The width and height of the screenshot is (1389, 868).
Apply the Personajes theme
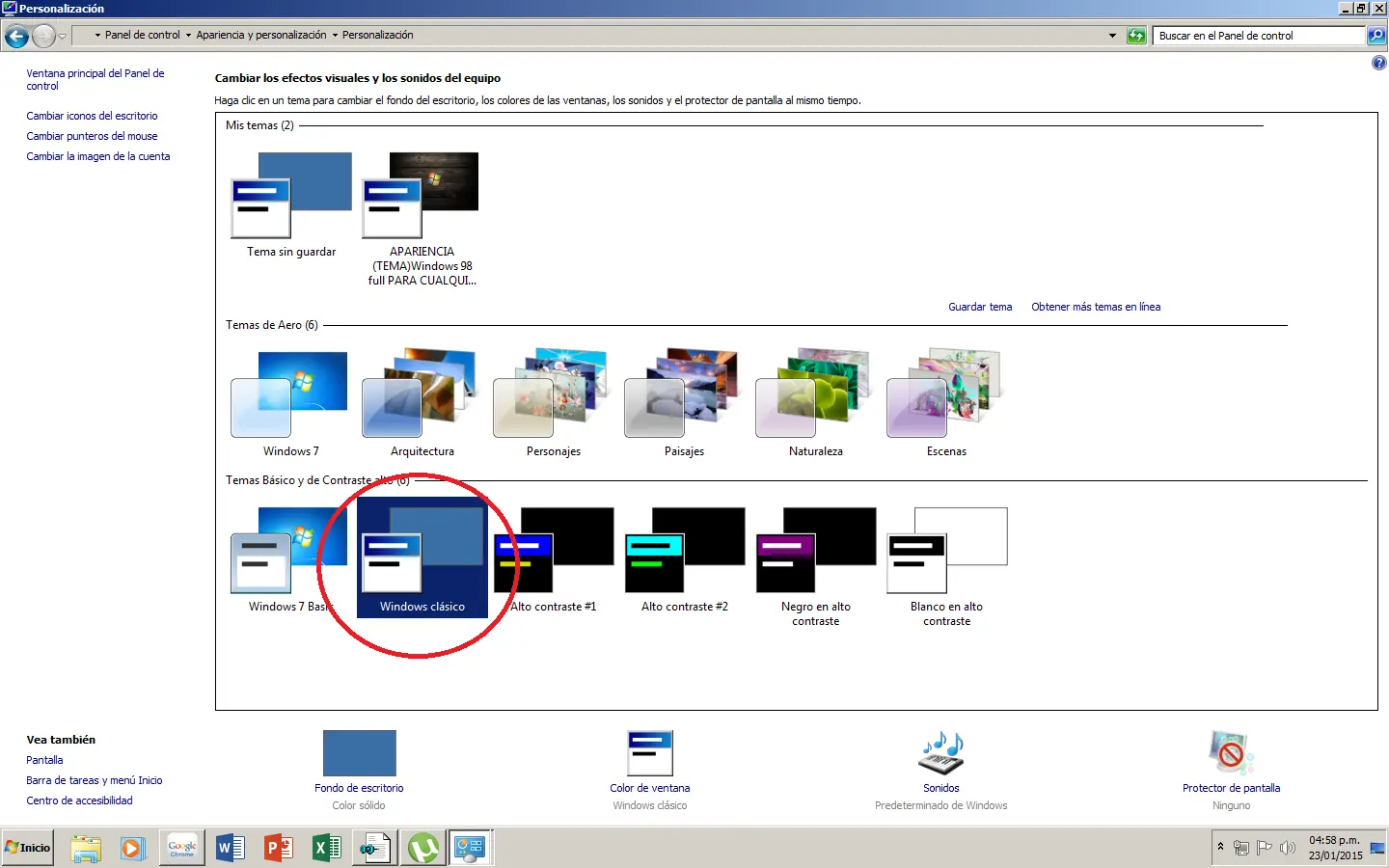click(553, 404)
